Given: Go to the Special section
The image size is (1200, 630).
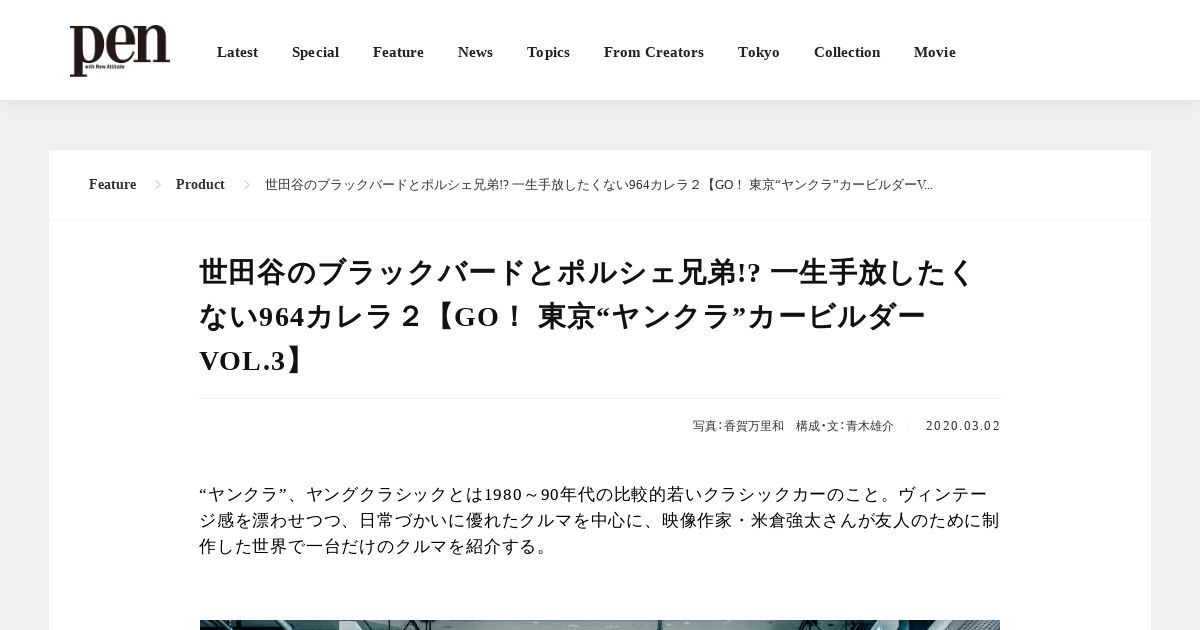Looking at the screenshot, I should coord(315,52).
